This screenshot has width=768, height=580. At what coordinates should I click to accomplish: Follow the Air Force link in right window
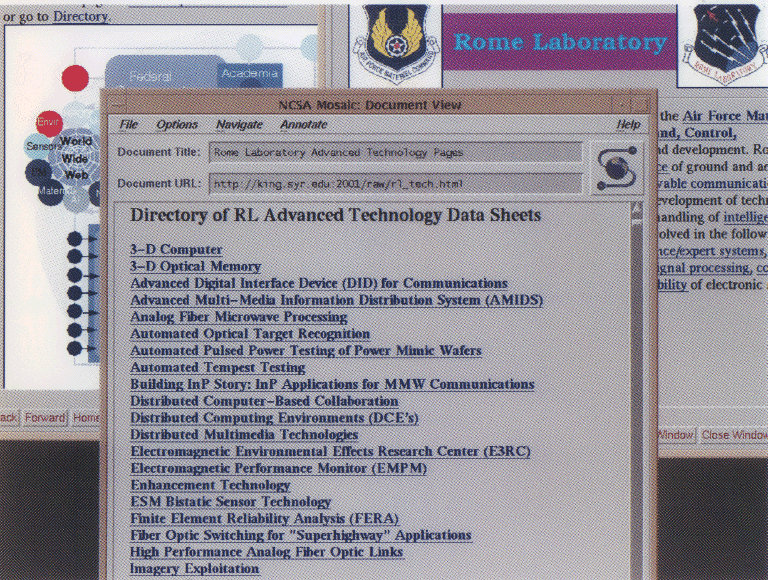click(x=725, y=116)
